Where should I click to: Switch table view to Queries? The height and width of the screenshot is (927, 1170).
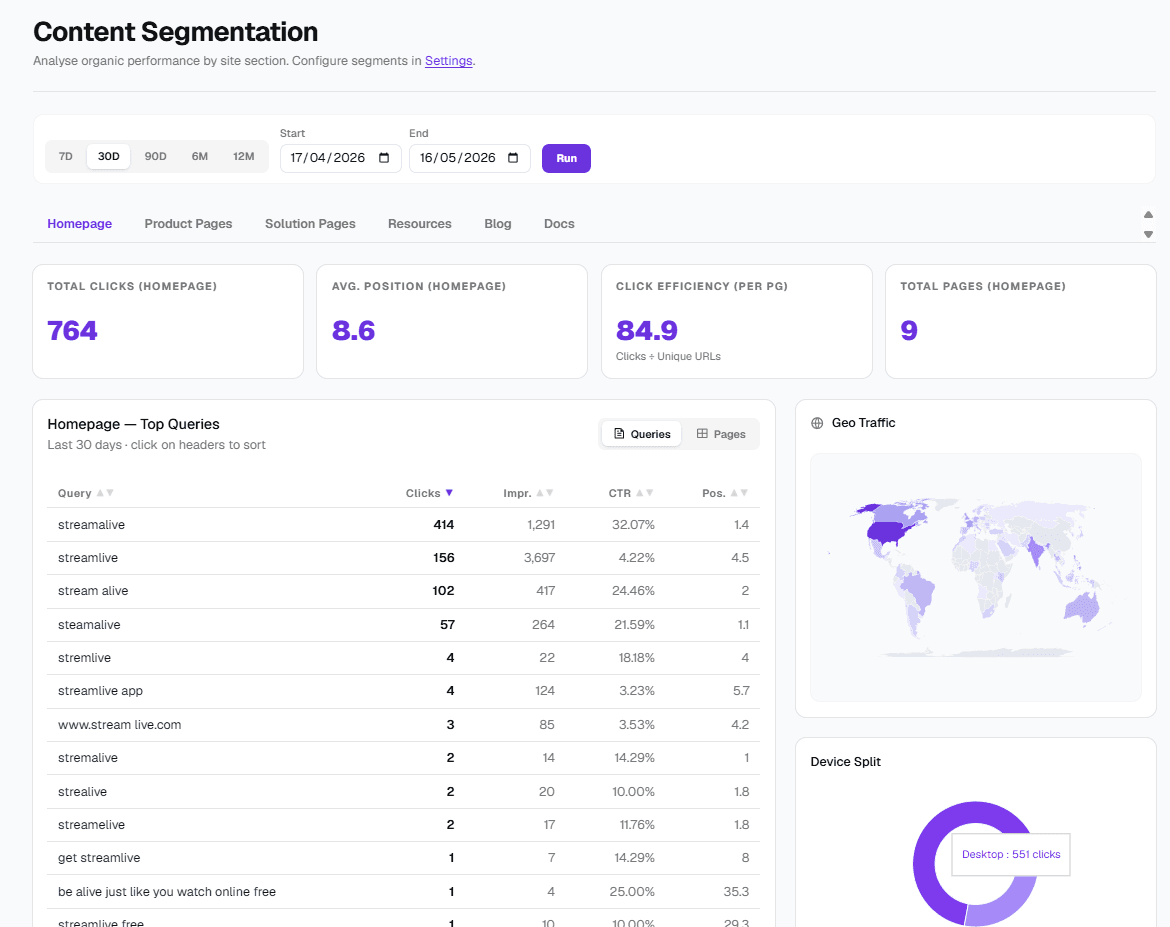point(642,434)
